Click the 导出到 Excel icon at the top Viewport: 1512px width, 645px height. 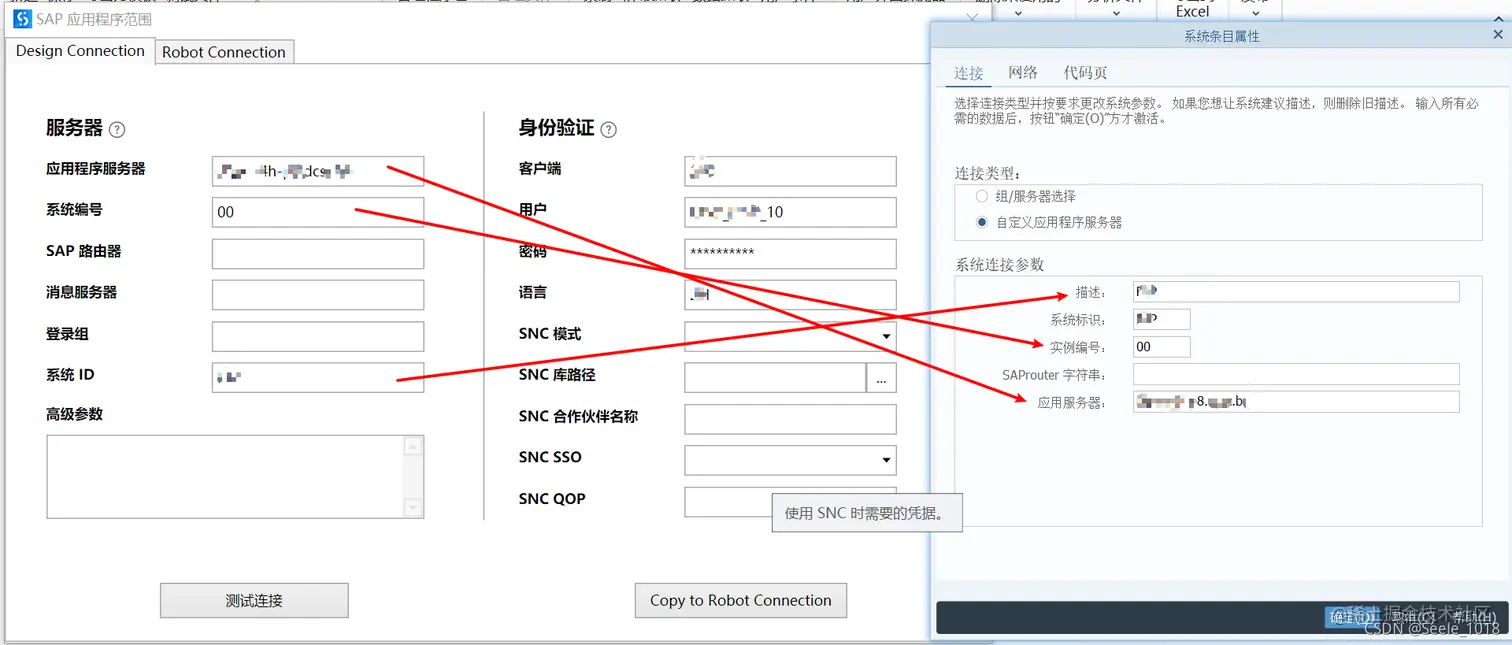pos(1192,9)
